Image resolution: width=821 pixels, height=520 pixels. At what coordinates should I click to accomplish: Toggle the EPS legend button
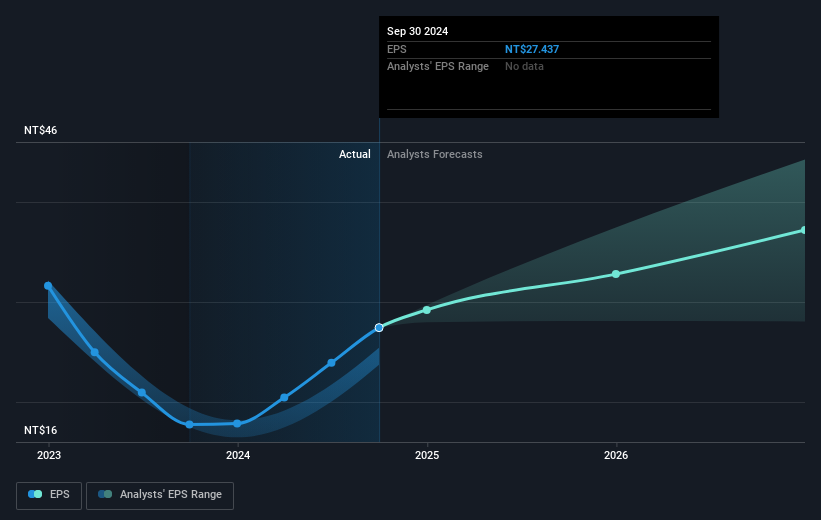tap(49, 495)
